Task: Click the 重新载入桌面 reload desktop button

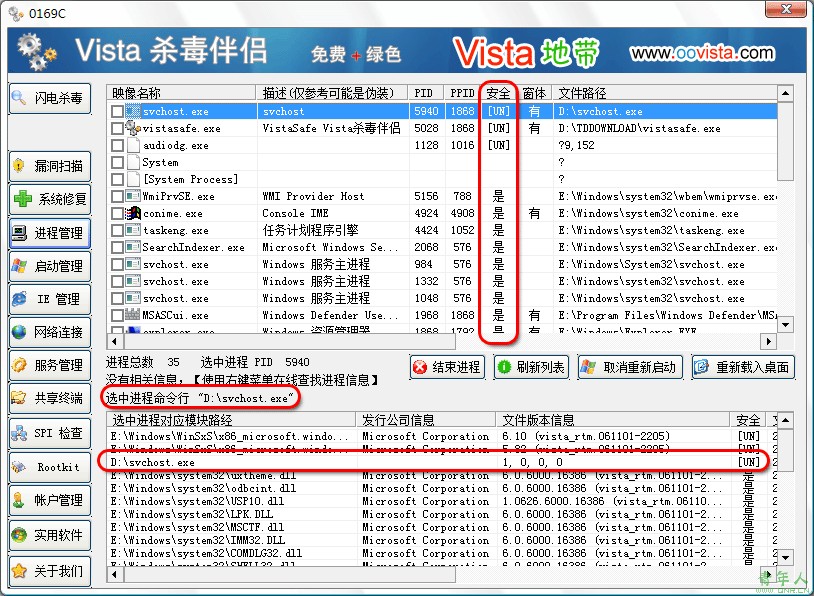Action: pyautogui.click(x=743, y=367)
